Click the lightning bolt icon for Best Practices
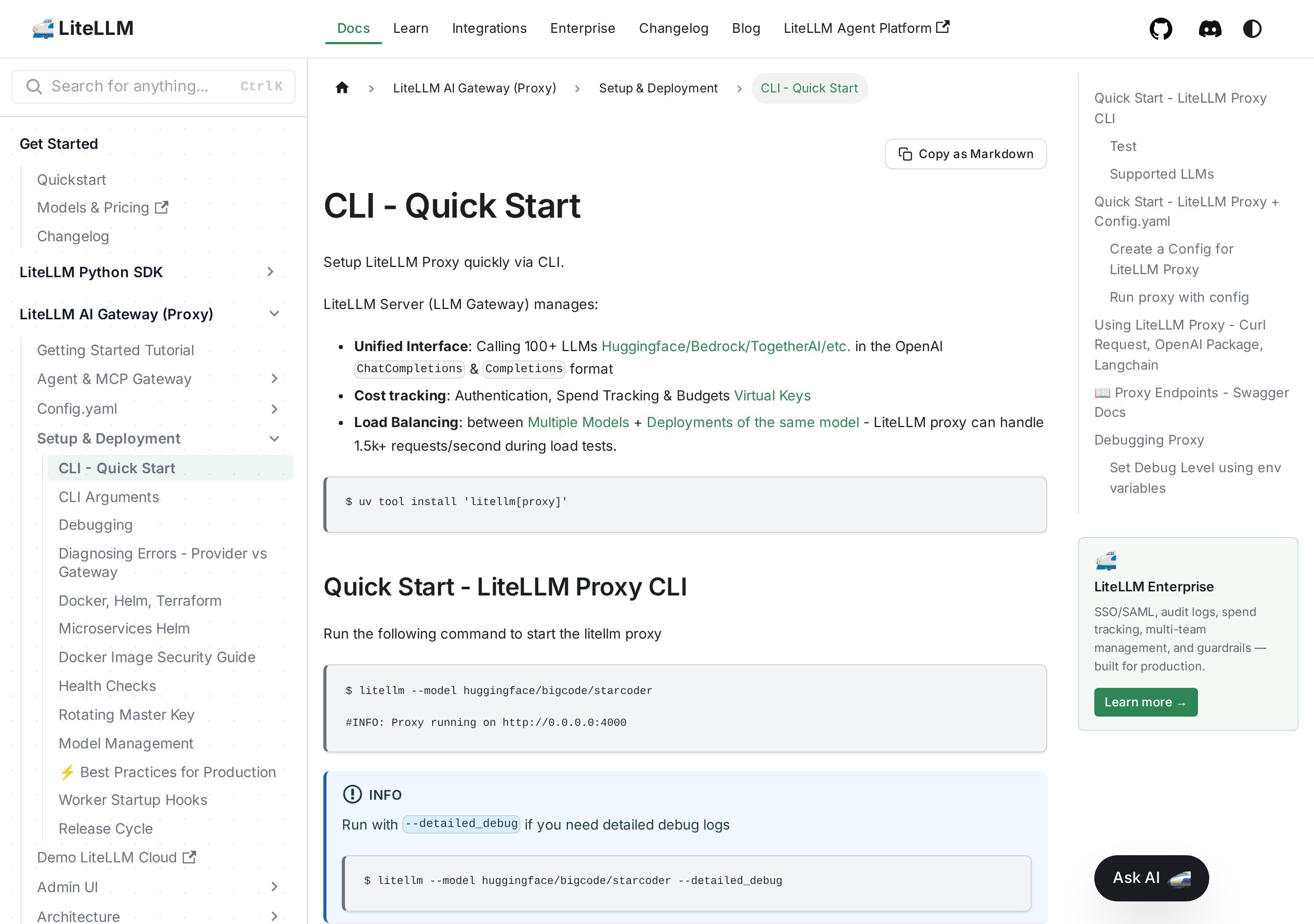 (67, 772)
